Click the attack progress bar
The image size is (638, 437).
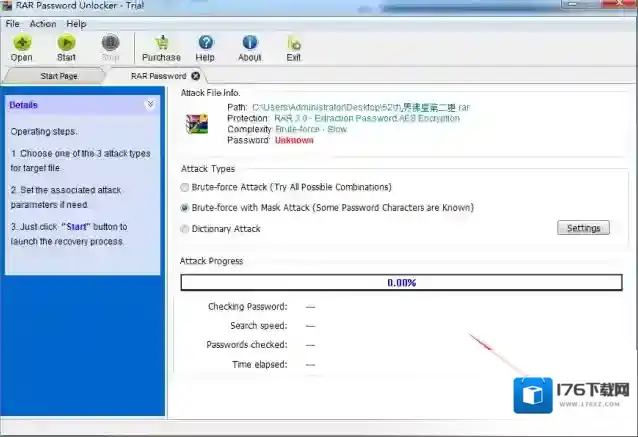tap(400, 282)
